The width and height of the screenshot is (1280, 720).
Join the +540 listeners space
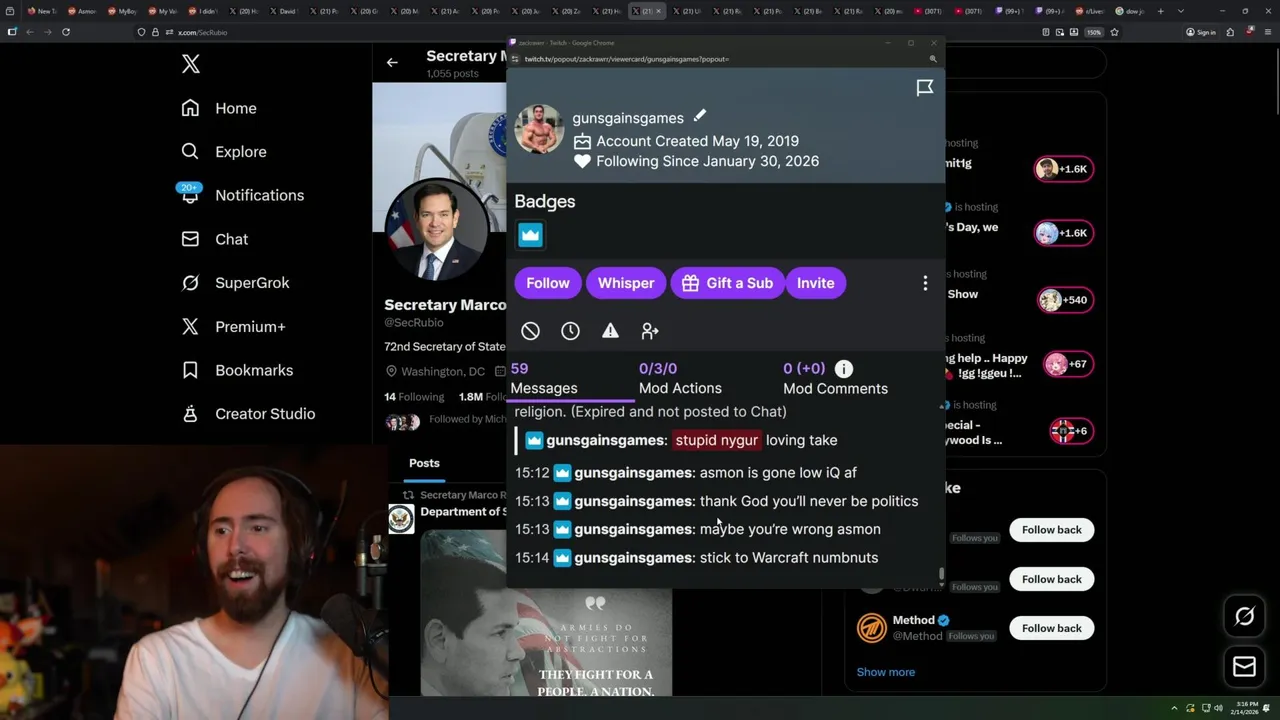coord(1065,300)
